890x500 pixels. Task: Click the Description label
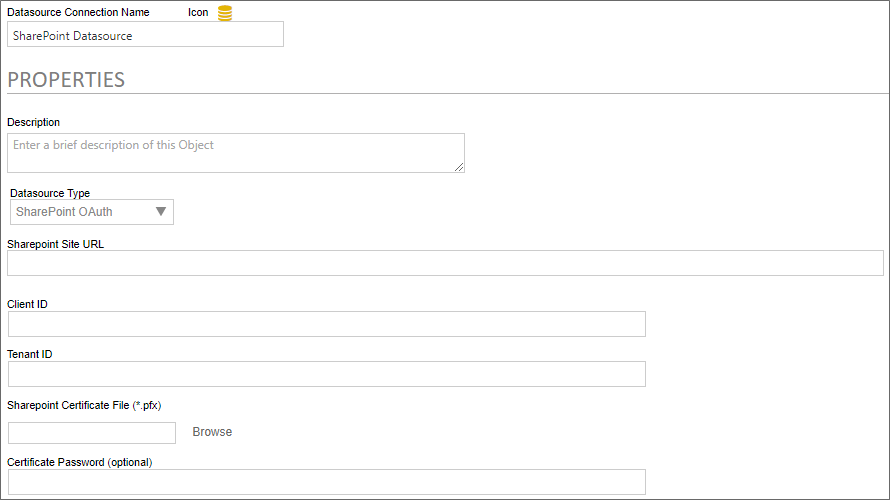point(34,122)
